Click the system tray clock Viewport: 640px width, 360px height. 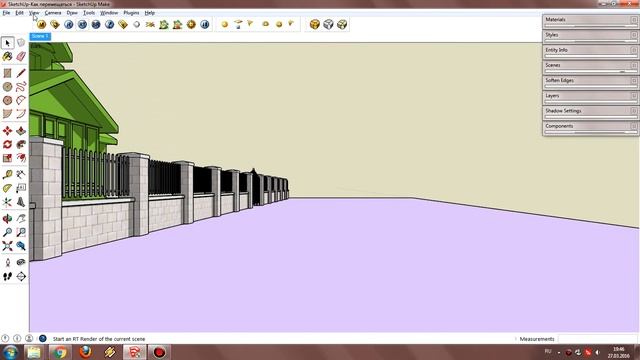618,352
